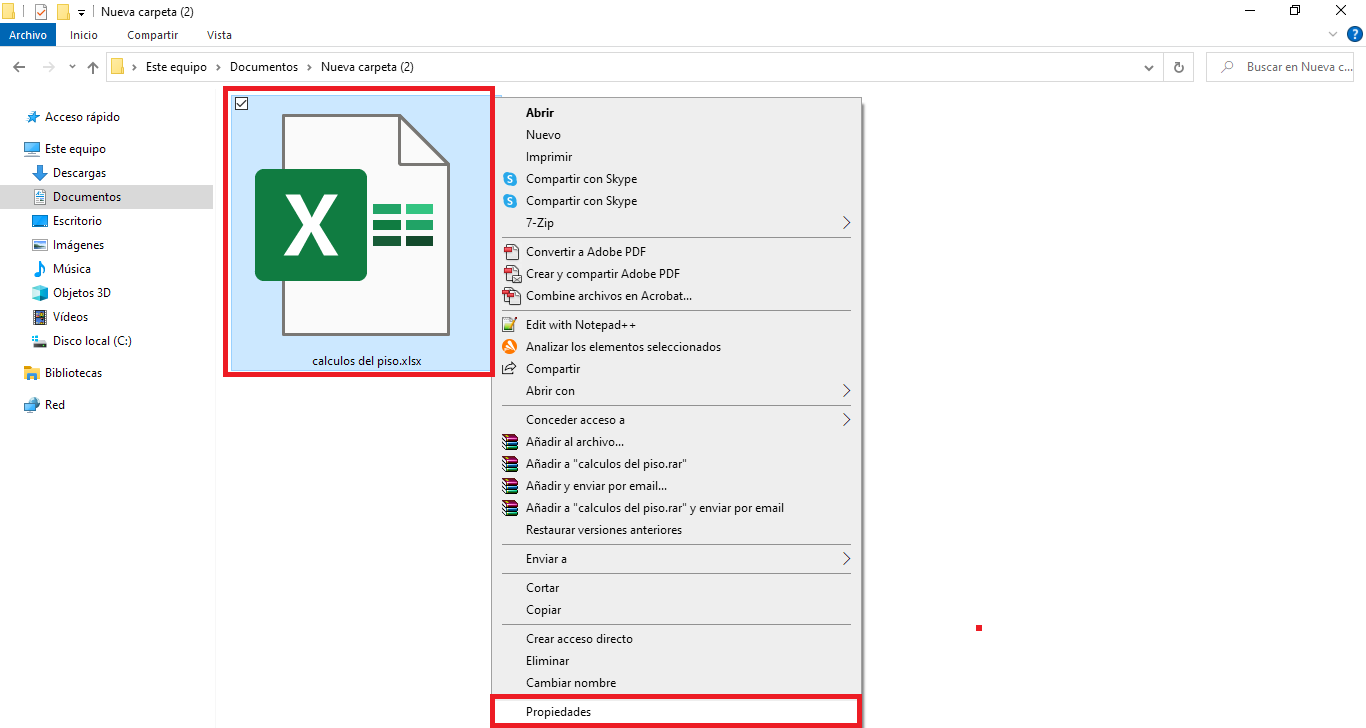Click the Adobe PDF icon next to Convertir a Adobe PDF
The image size is (1366, 728).
[510, 252]
